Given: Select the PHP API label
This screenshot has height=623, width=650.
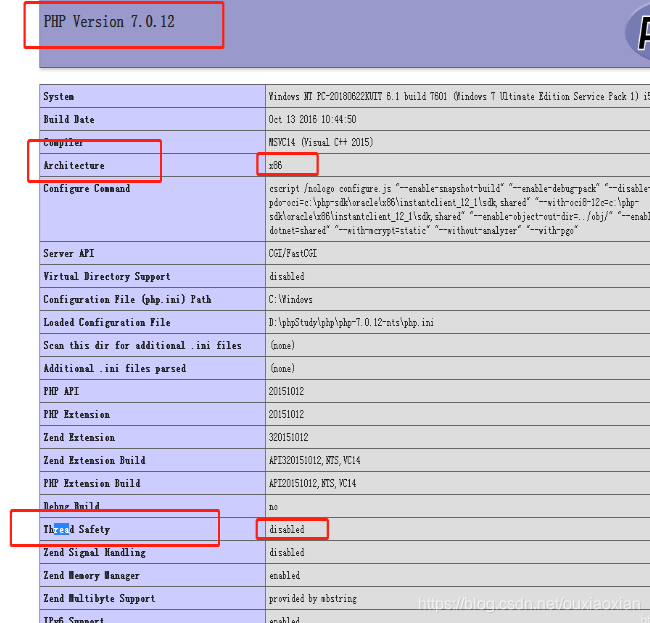Looking at the screenshot, I should click(x=61, y=391).
